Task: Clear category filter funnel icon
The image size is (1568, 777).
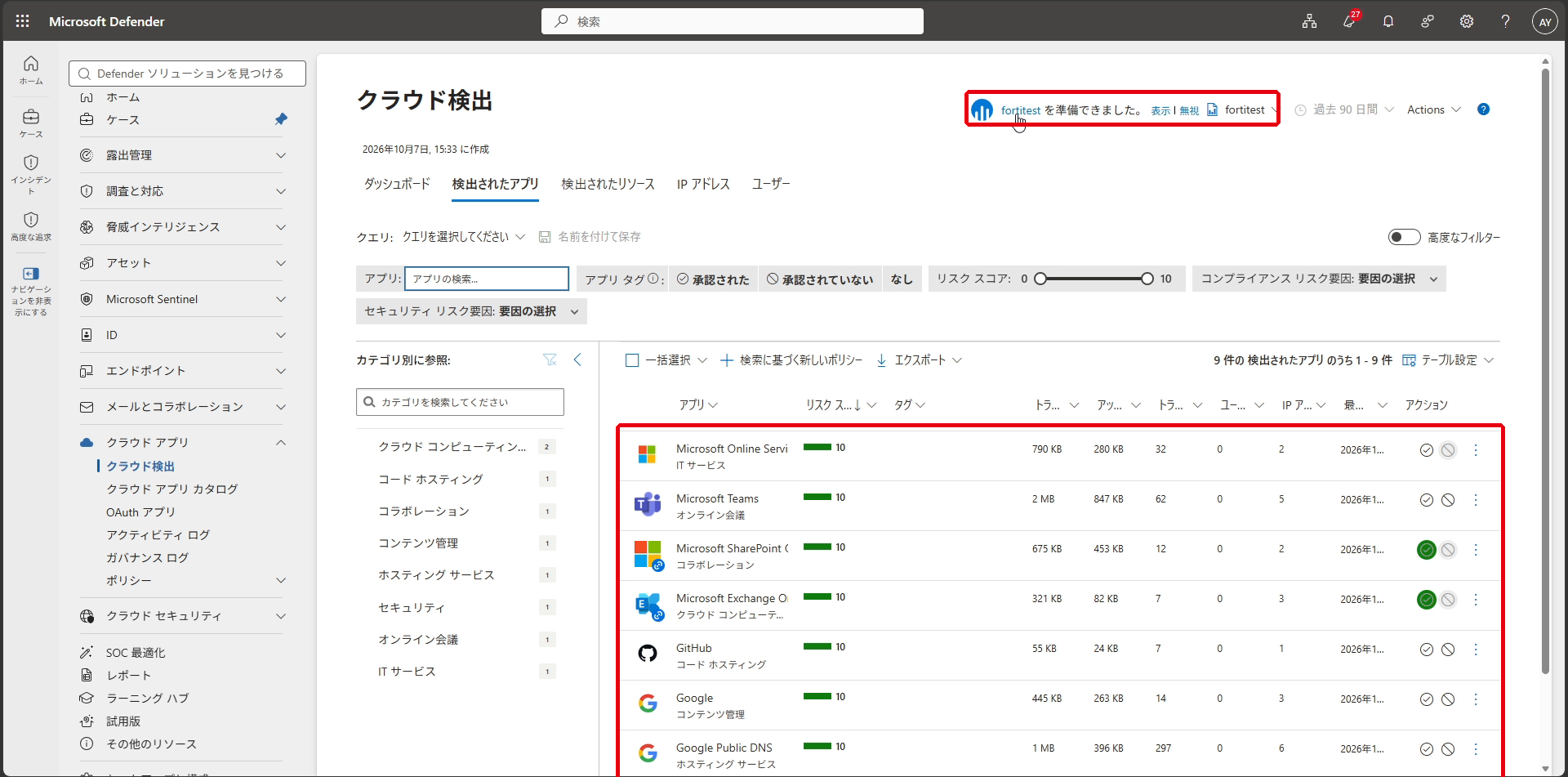Action: point(550,359)
